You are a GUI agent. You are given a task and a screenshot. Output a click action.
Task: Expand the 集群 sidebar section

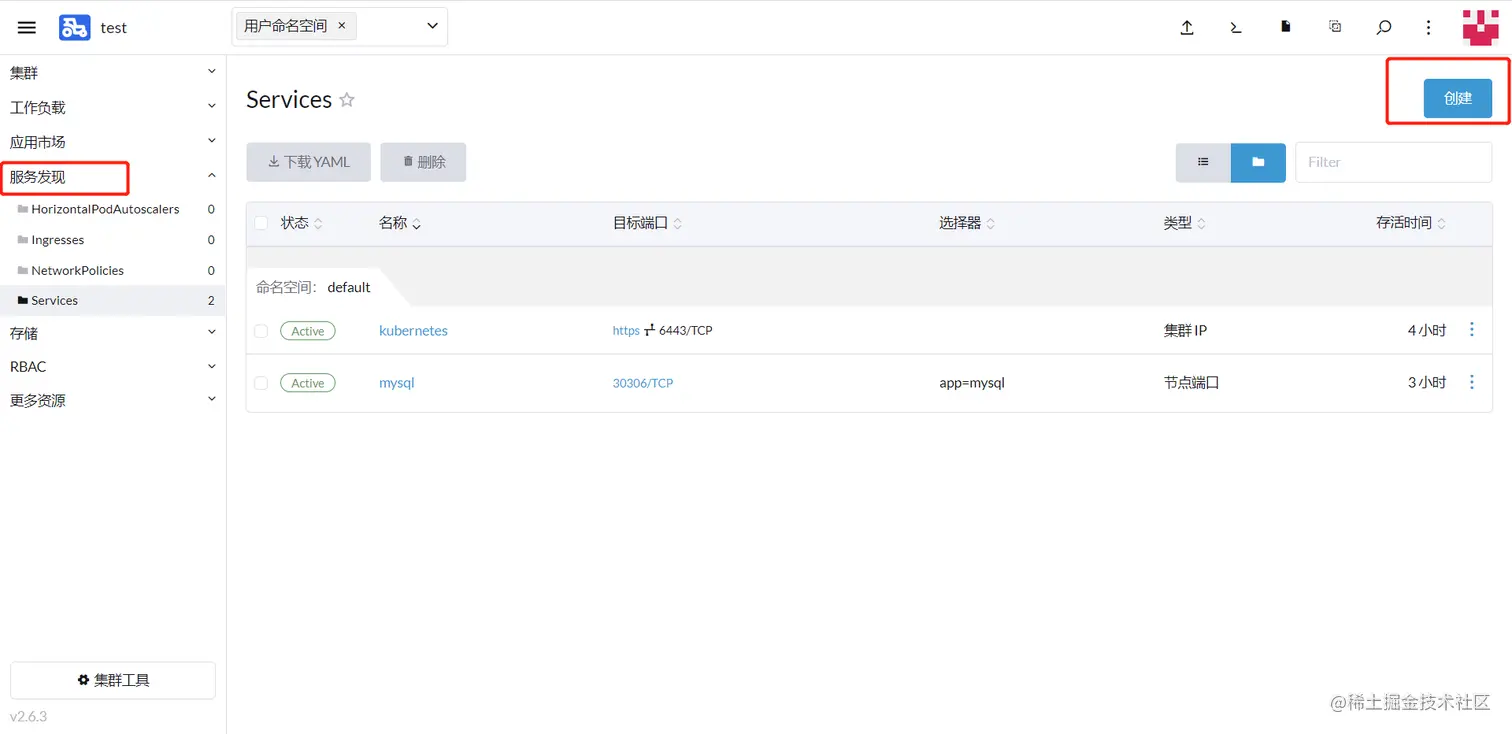point(112,73)
